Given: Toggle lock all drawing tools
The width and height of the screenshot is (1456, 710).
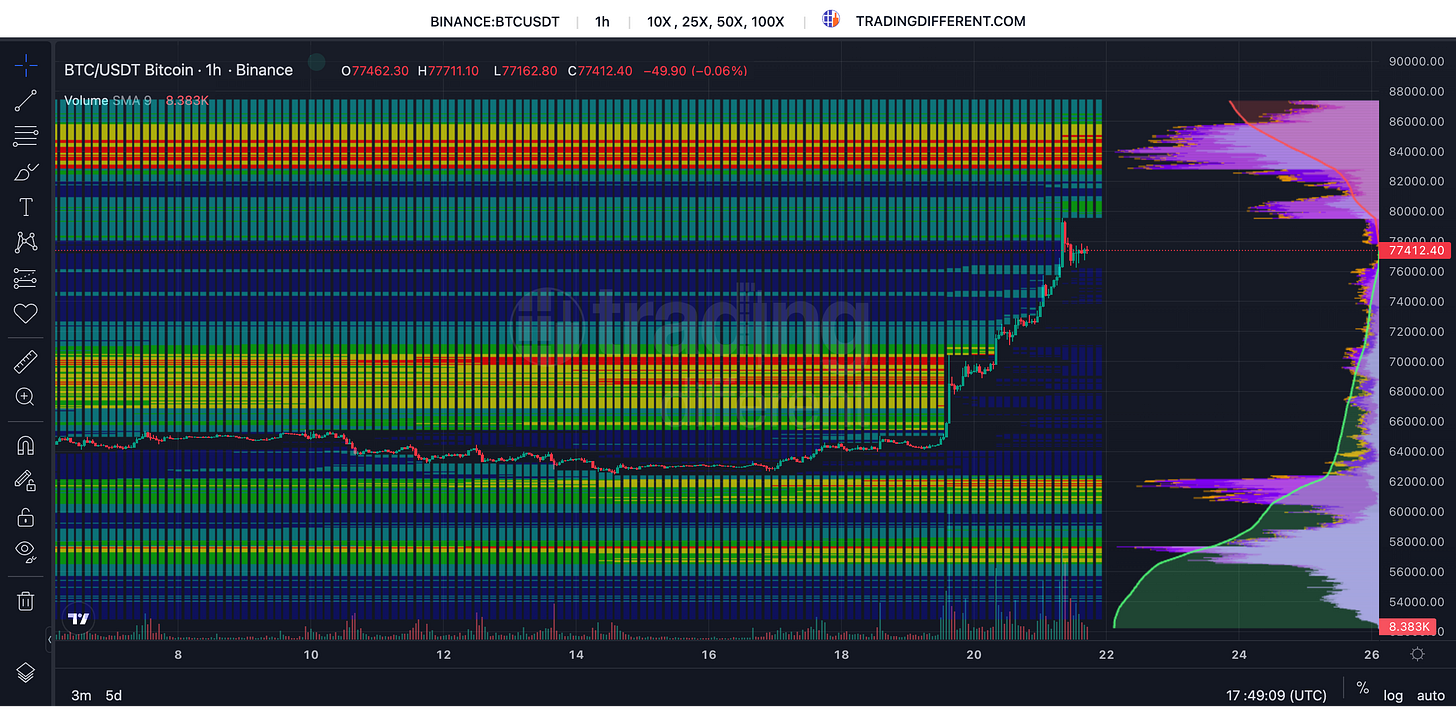Looking at the screenshot, I should coord(25,517).
